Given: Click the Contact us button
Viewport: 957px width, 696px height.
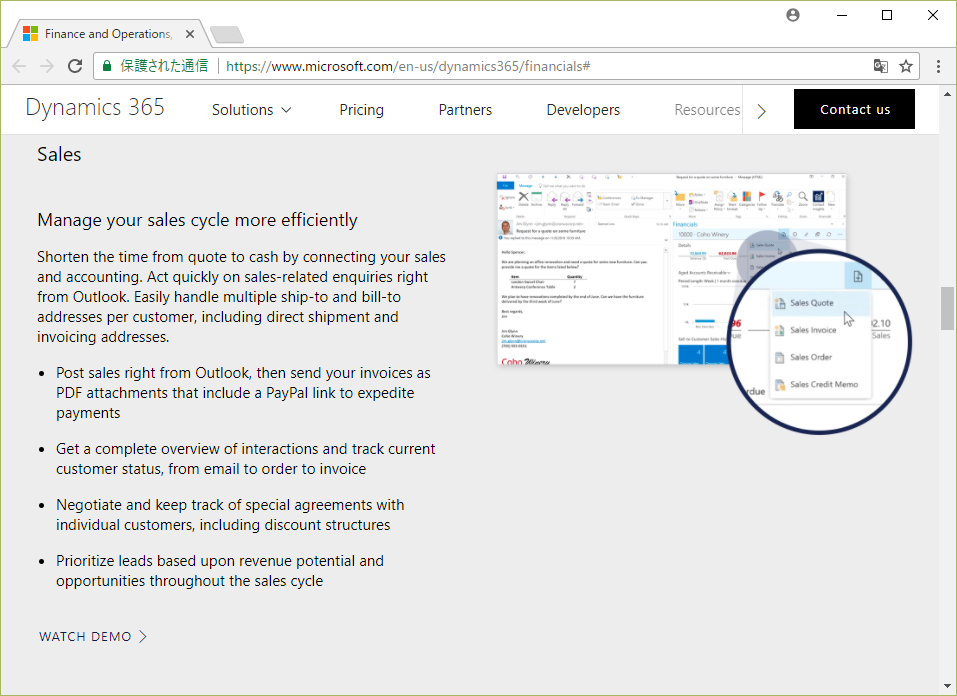Looking at the screenshot, I should [x=854, y=109].
